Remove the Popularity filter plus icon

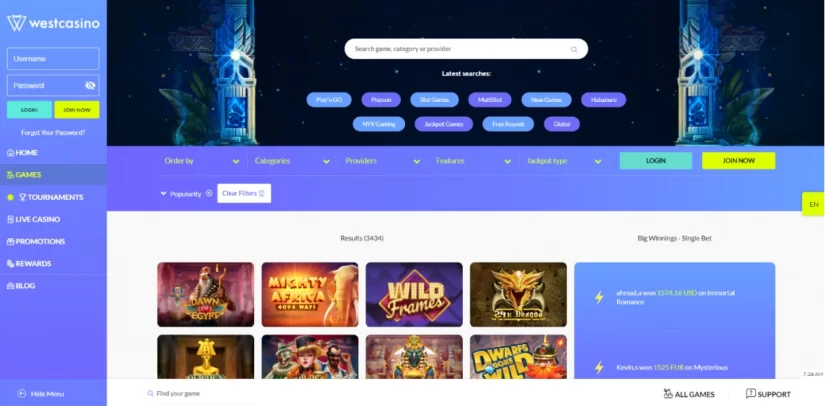click(209, 193)
